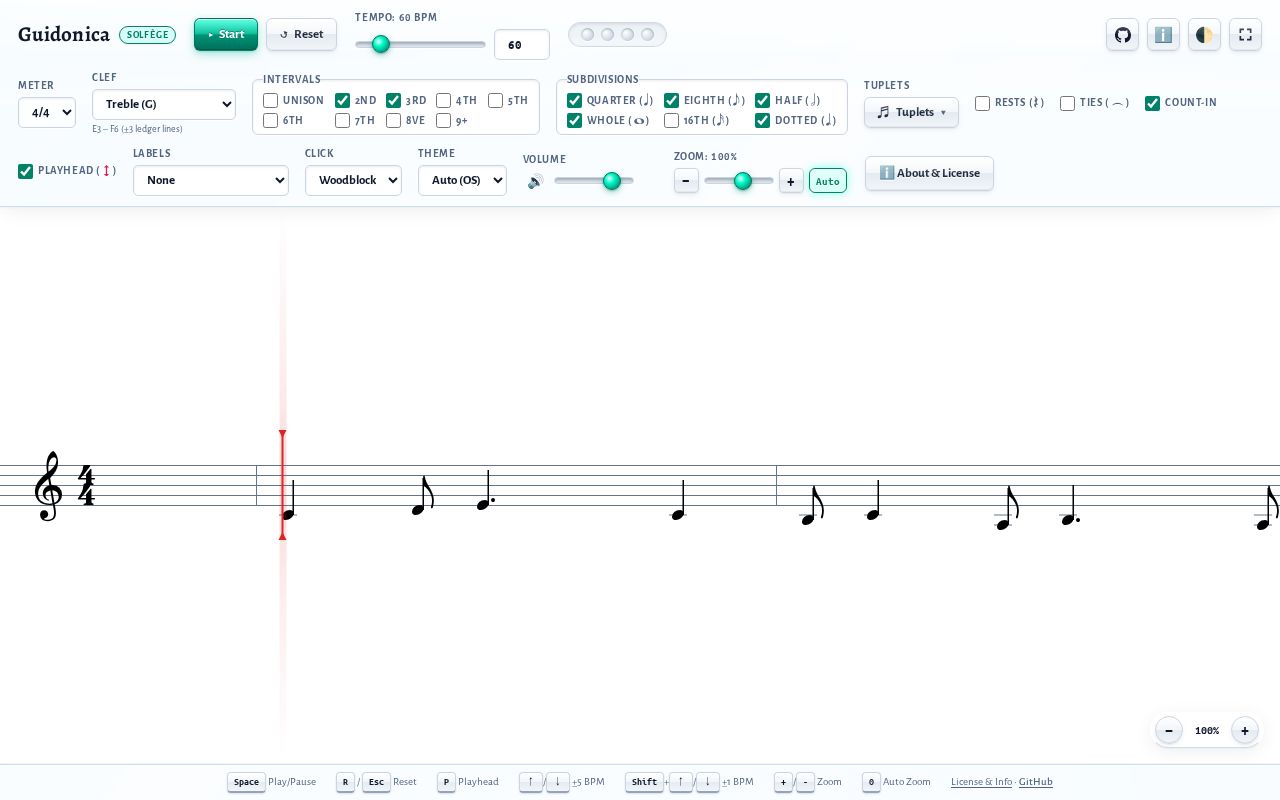Uncheck the 3rd interval

[394, 100]
